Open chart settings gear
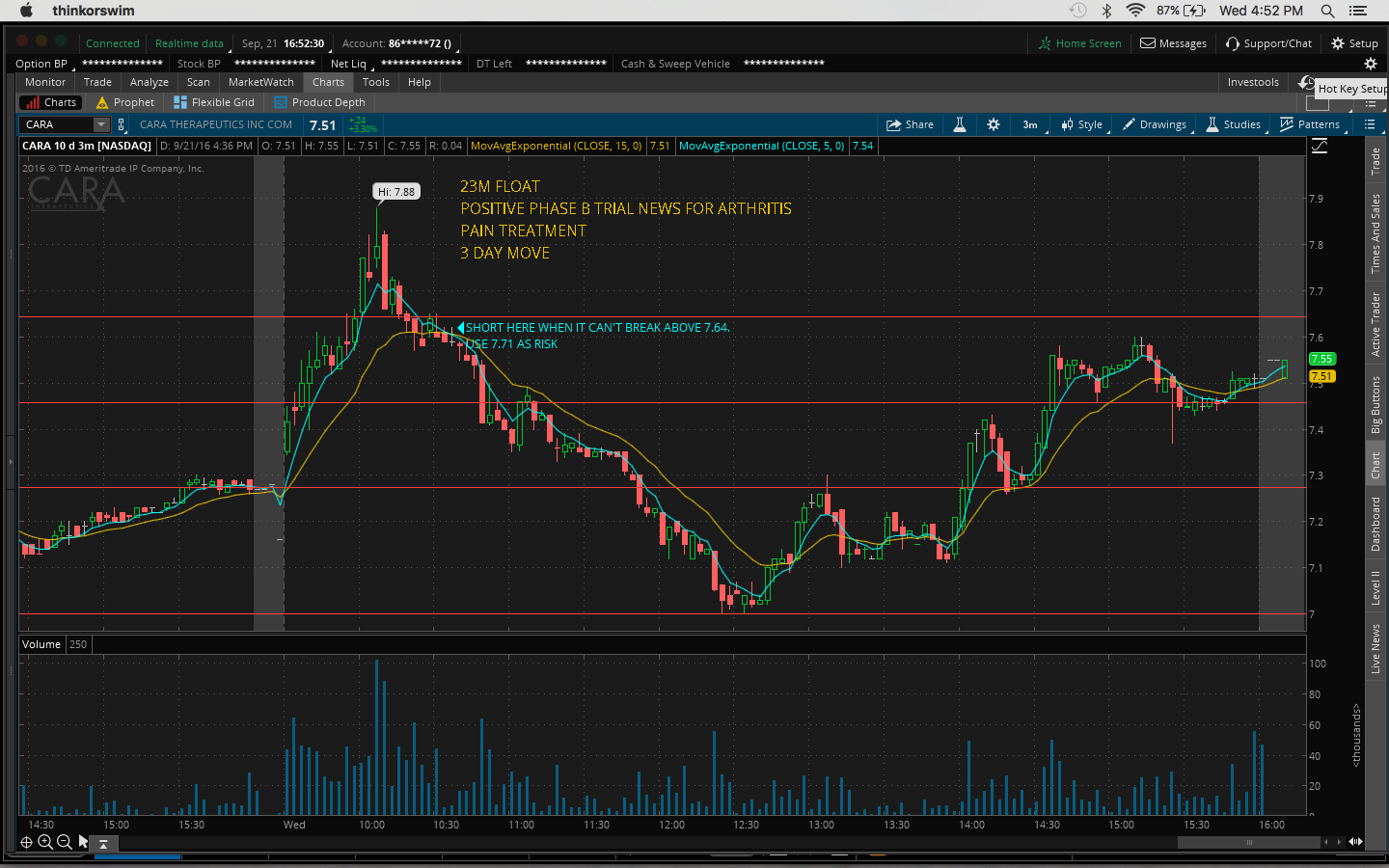The image size is (1389, 868). (x=994, y=124)
